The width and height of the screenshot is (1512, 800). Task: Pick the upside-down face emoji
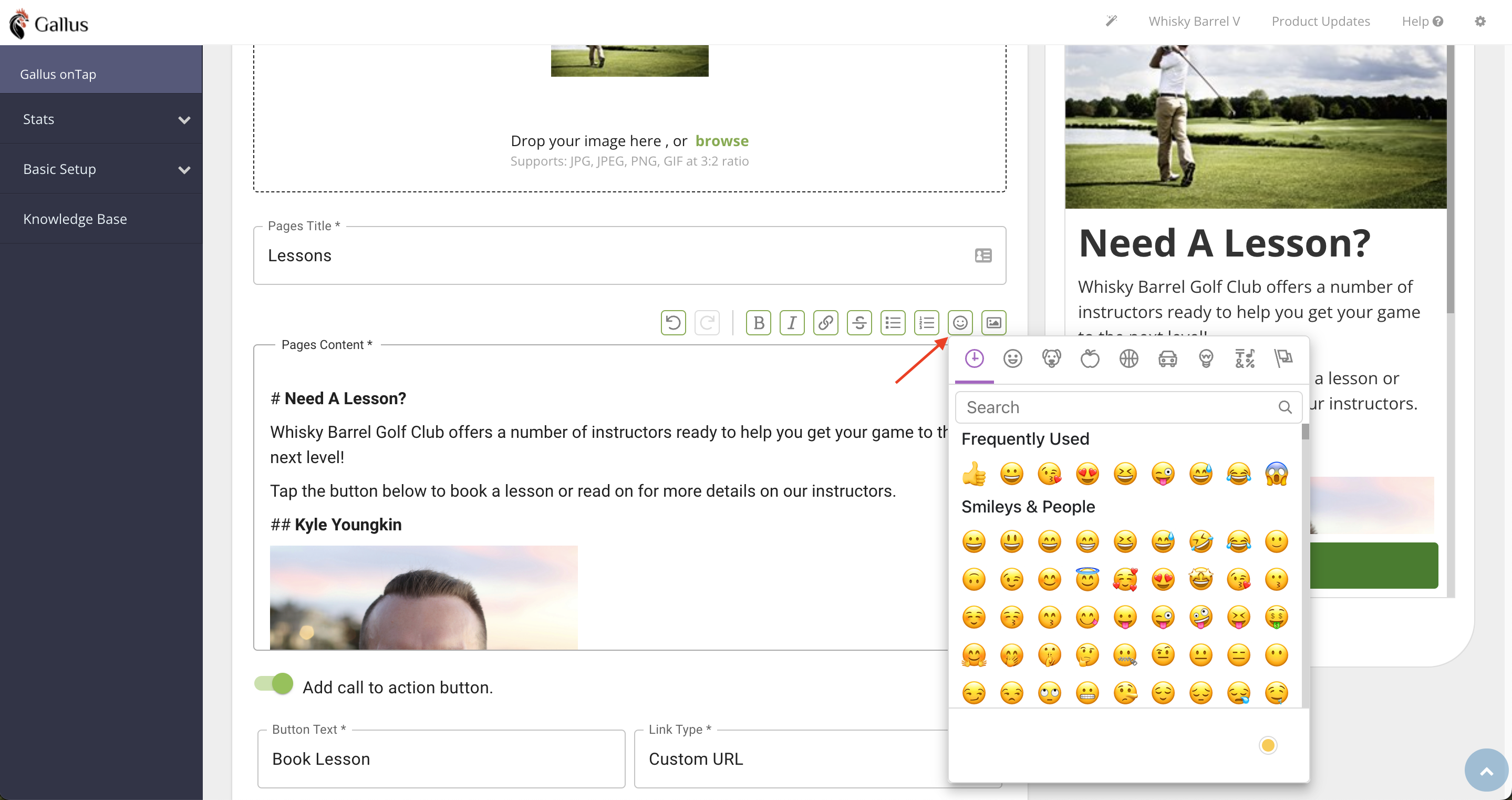(x=974, y=579)
